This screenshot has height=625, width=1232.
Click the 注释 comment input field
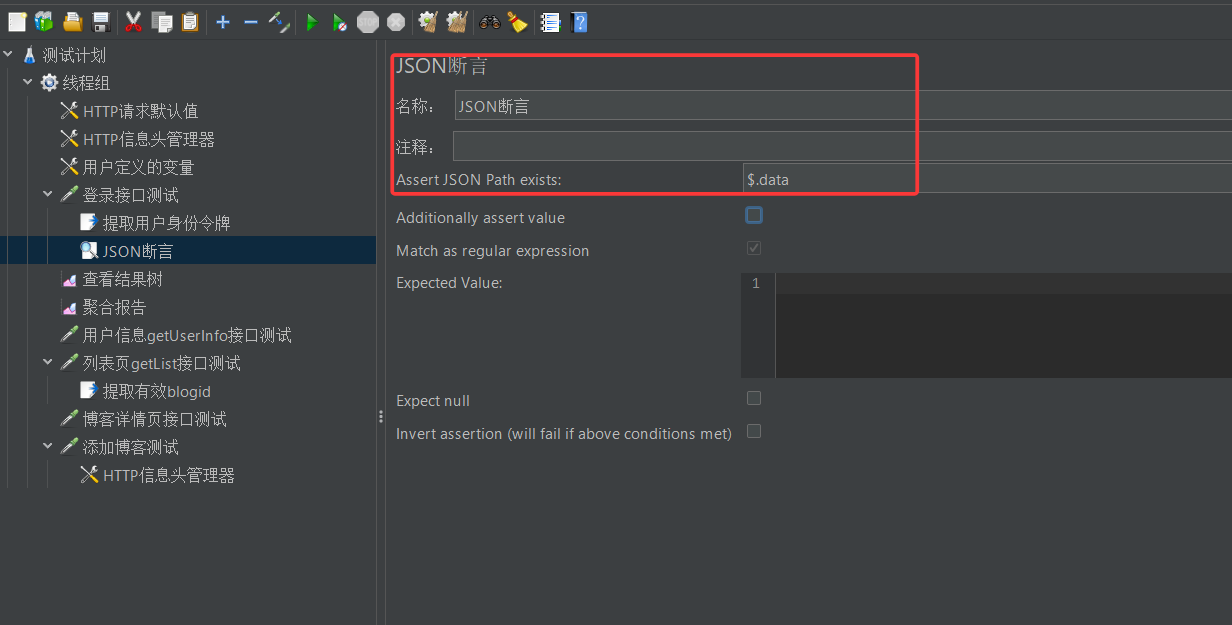tap(842, 146)
